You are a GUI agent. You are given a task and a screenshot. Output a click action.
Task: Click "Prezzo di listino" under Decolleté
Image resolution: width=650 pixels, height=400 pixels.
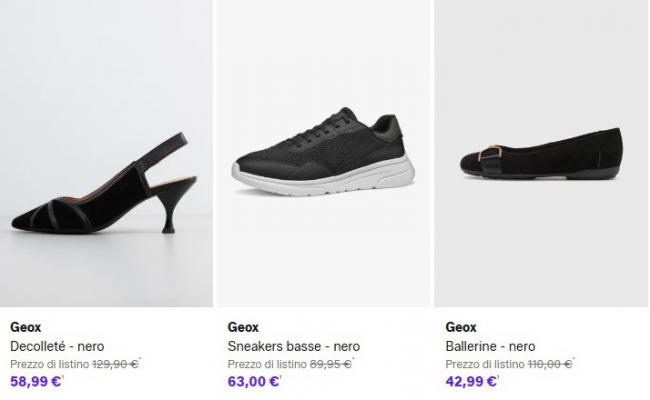49,364
